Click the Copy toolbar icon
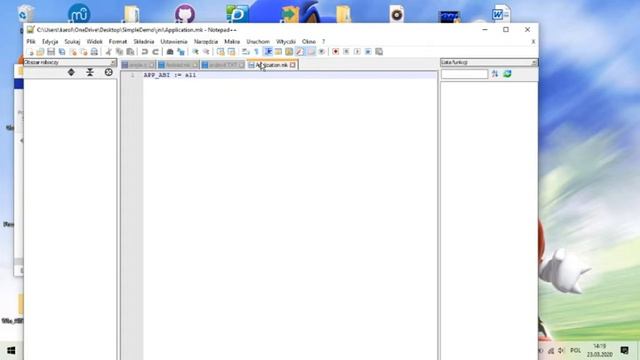640x360 pixels. click(120, 52)
